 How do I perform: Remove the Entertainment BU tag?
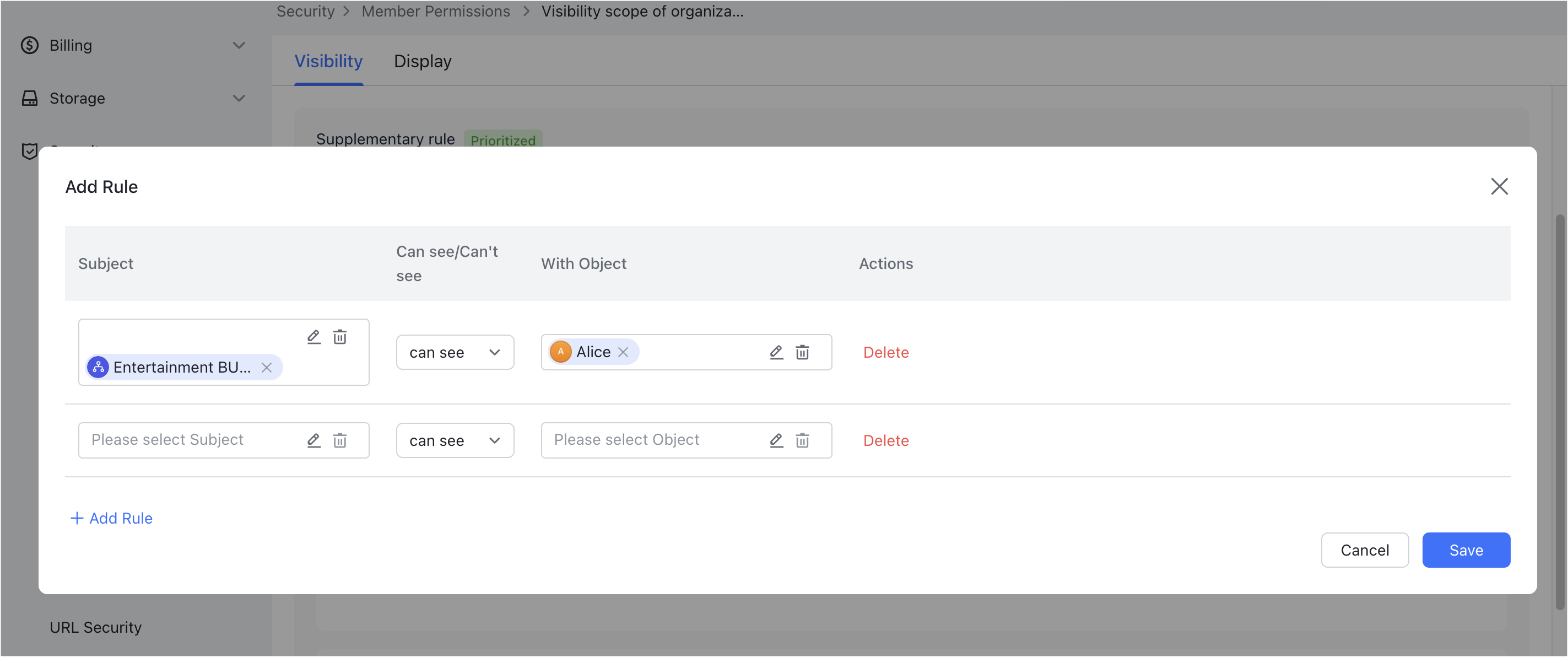point(267,367)
